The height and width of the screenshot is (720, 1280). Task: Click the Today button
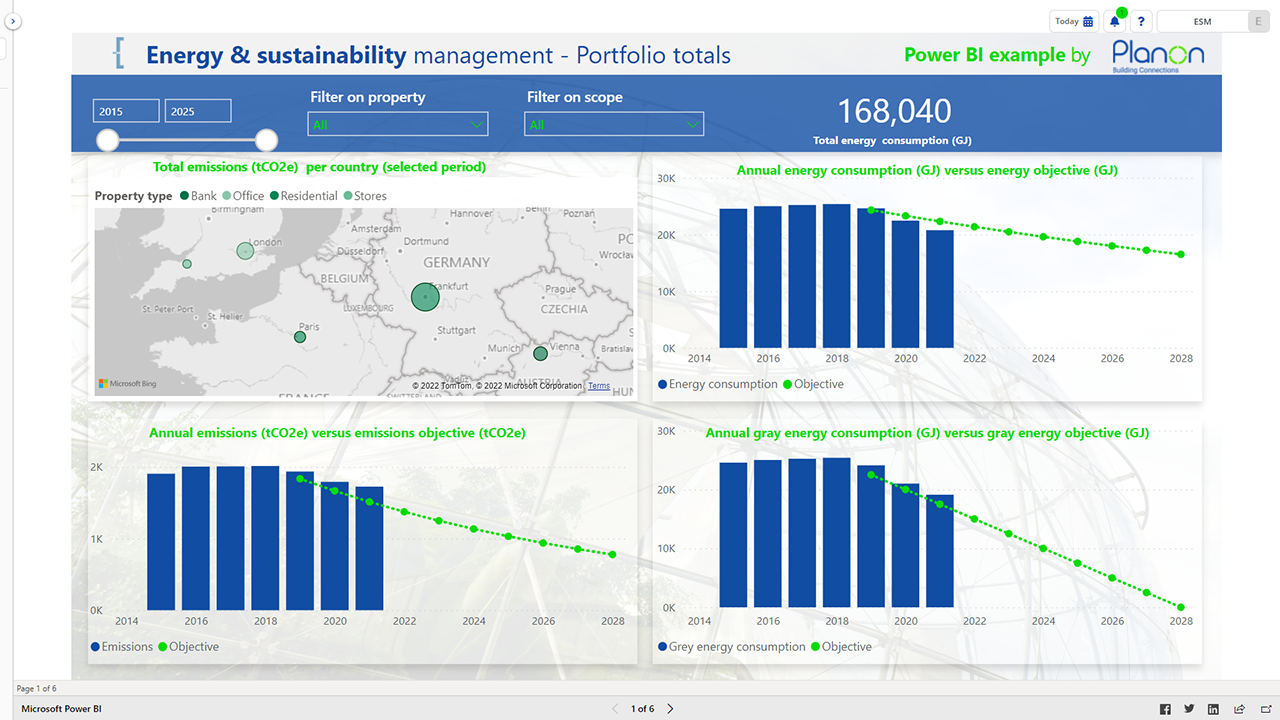point(1074,21)
